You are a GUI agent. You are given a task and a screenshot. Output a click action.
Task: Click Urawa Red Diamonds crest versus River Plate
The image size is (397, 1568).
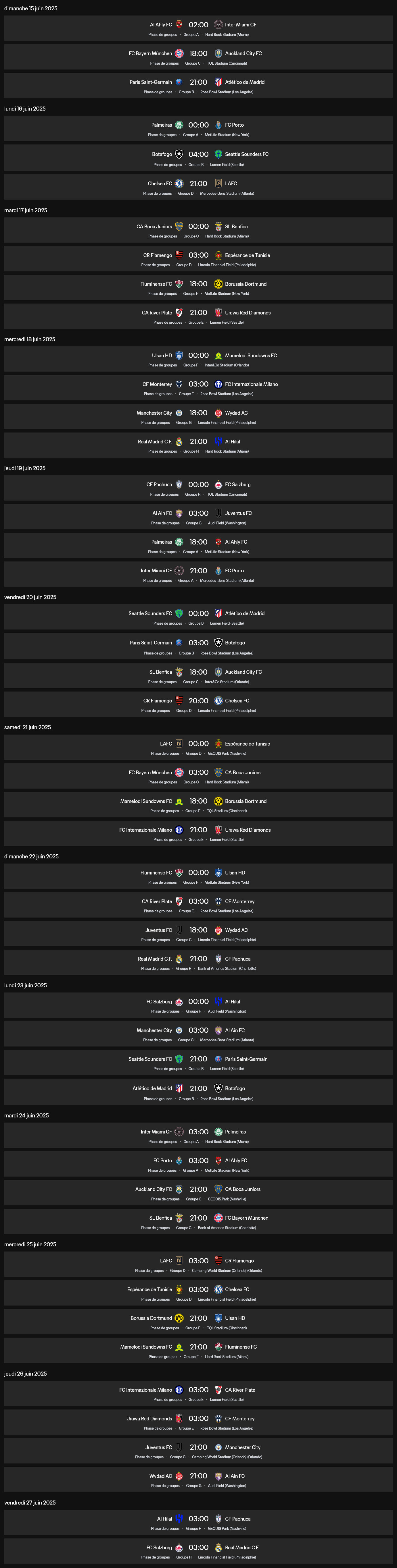(x=218, y=313)
